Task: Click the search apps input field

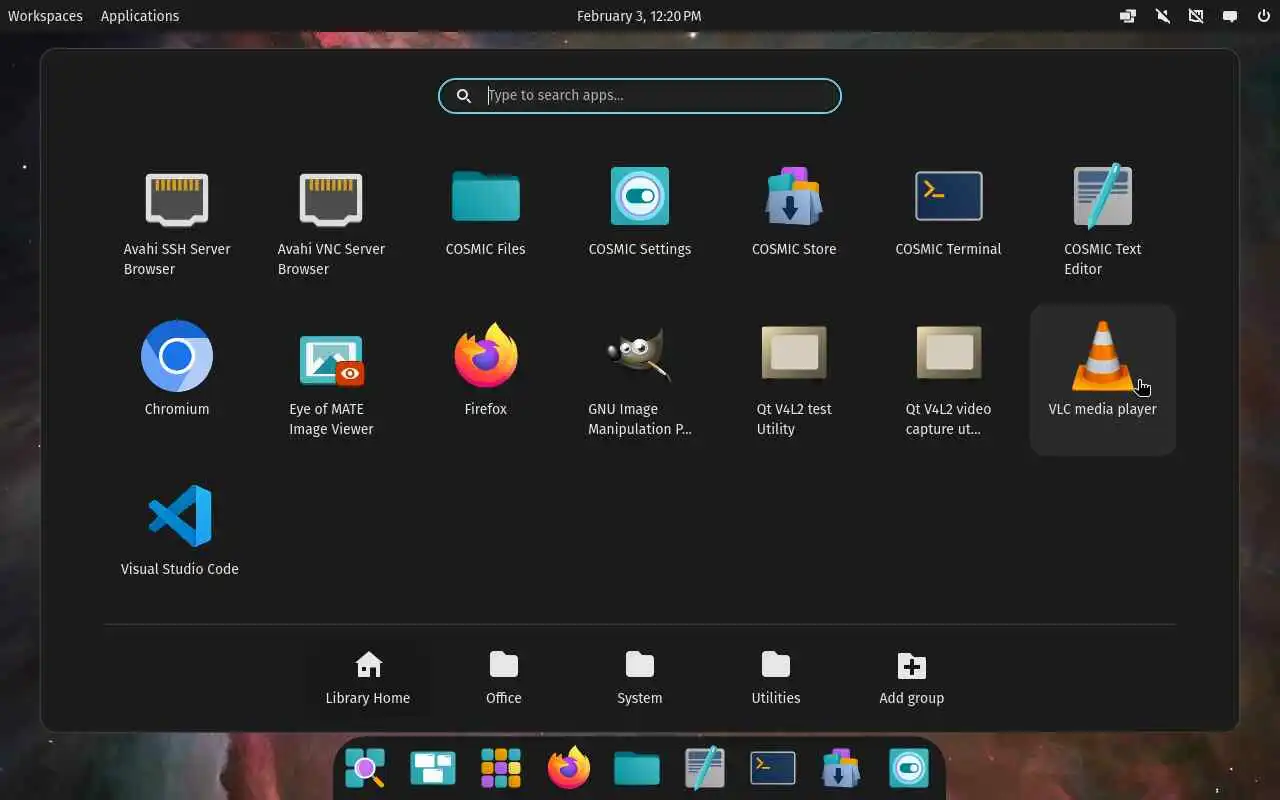Action: [640, 96]
